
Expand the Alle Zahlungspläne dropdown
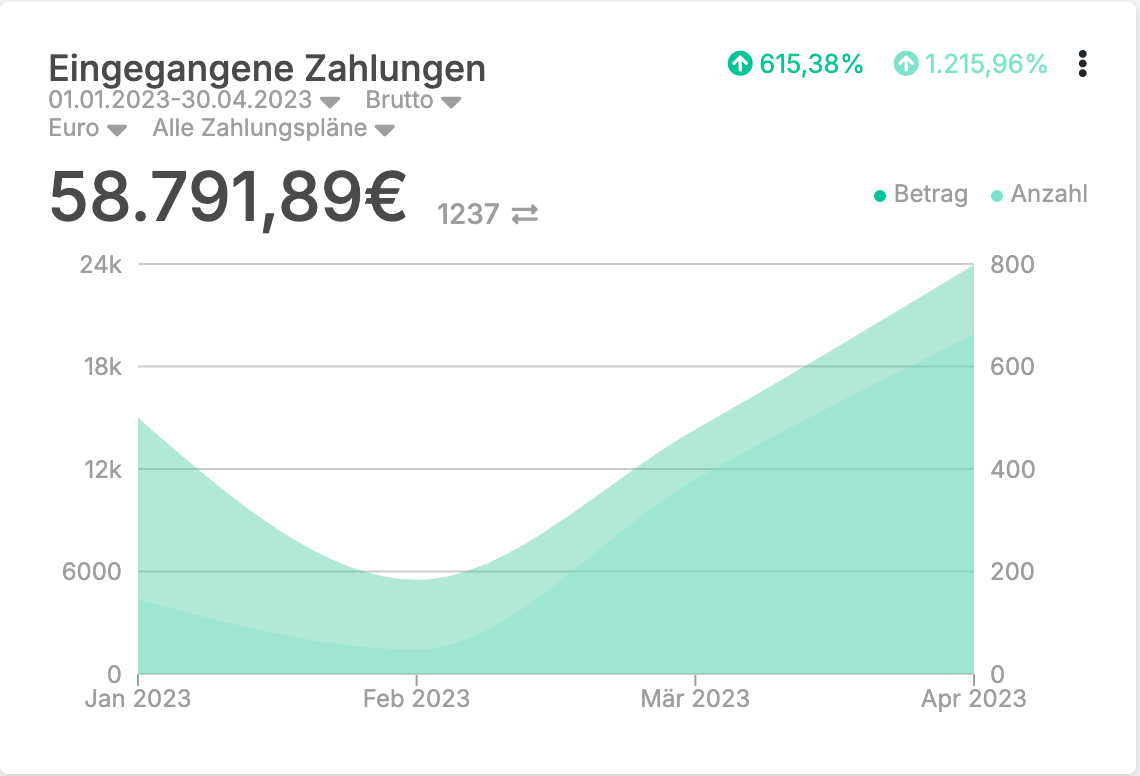[x=273, y=129]
